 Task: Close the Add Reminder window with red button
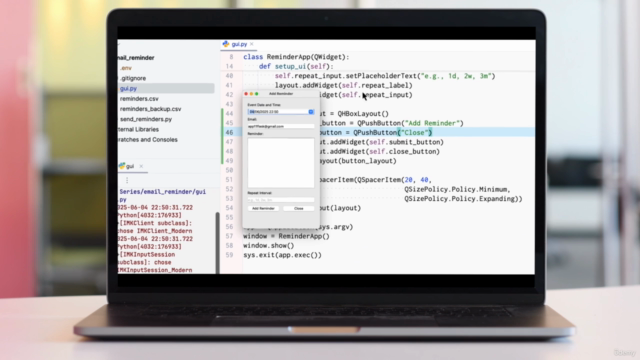(x=246, y=94)
